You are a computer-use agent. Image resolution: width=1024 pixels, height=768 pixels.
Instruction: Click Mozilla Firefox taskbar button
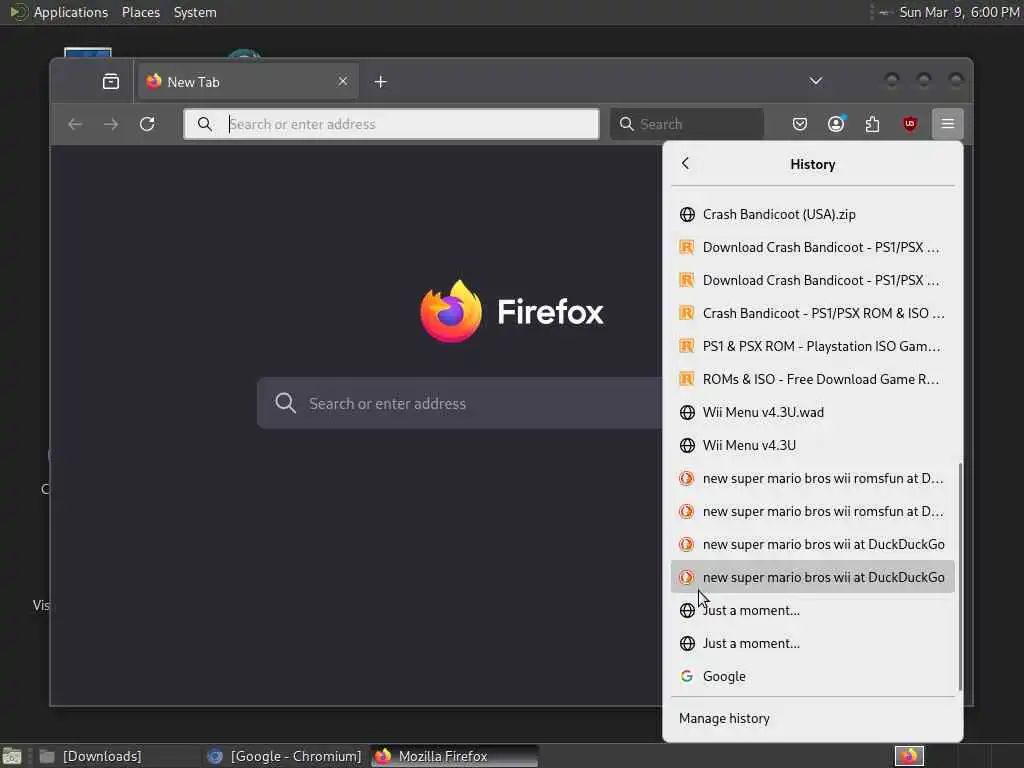(x=455, y=756)
